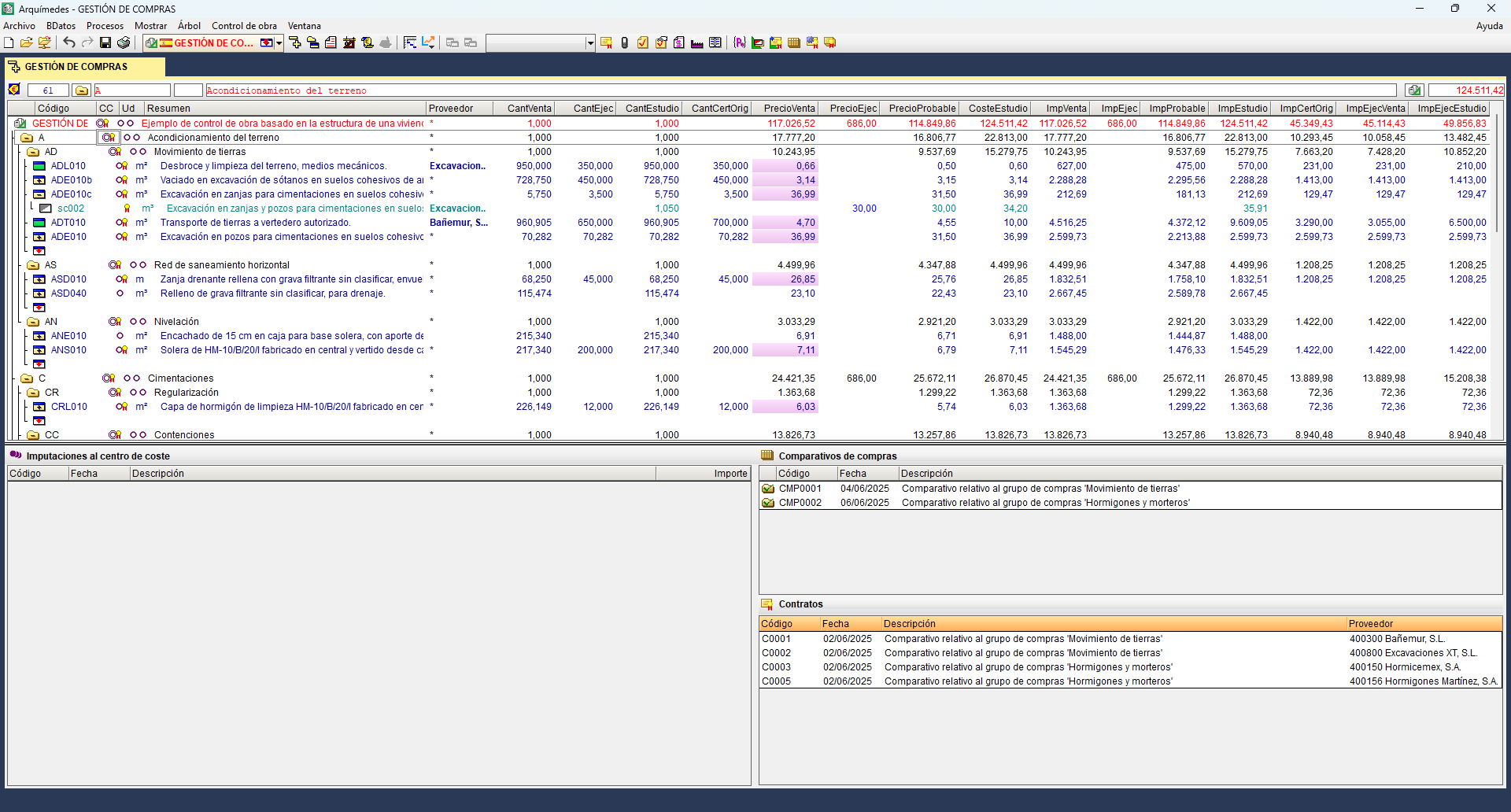Open the empty combo box in toolbar
The width and height of the screenshot is (1511, 812).
point(590,42)
